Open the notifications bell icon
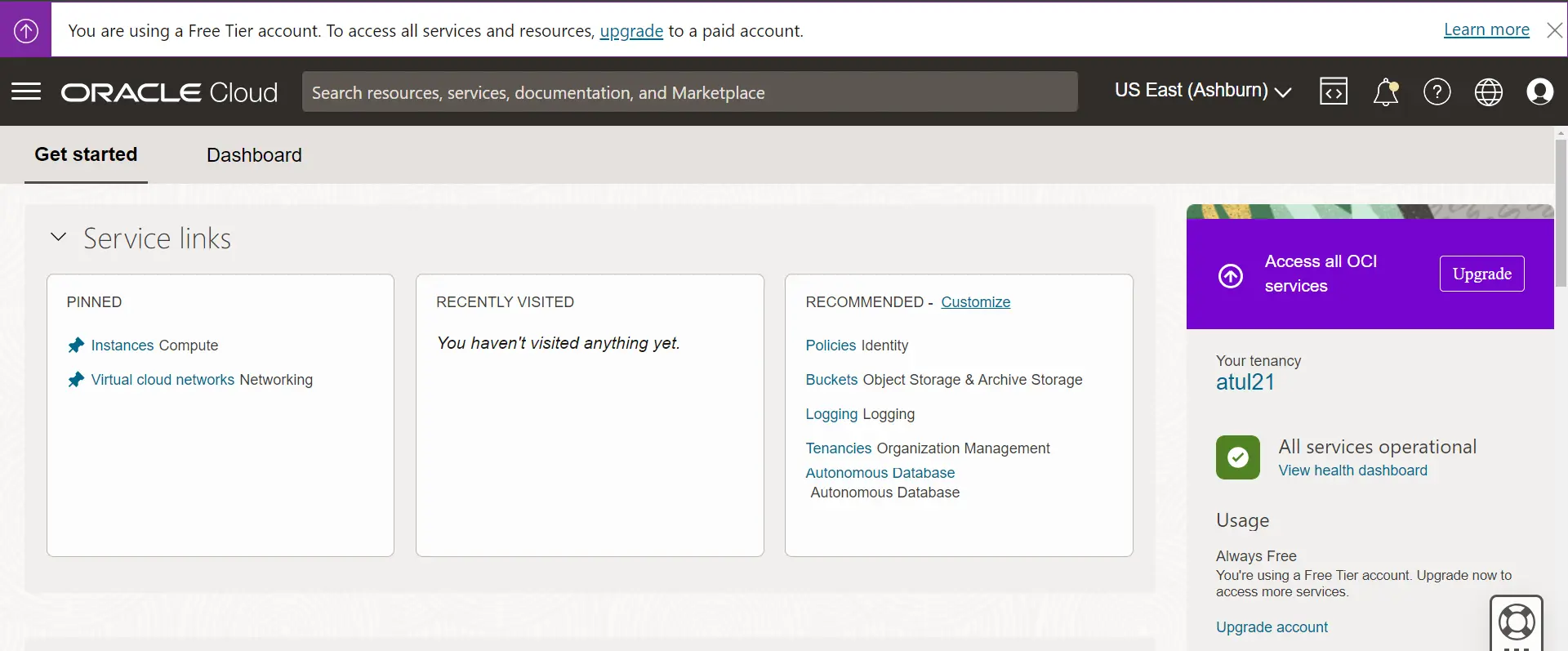This screenshot has height=651, width=1568. 1385,91
